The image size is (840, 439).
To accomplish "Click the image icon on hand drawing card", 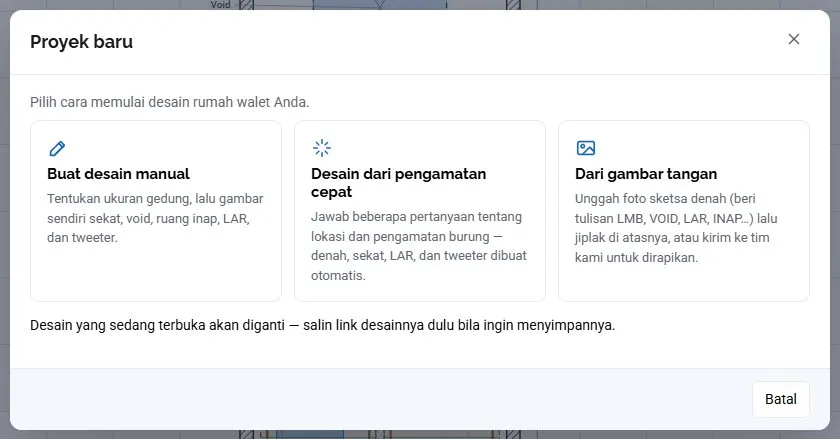I will coord(586,148).
